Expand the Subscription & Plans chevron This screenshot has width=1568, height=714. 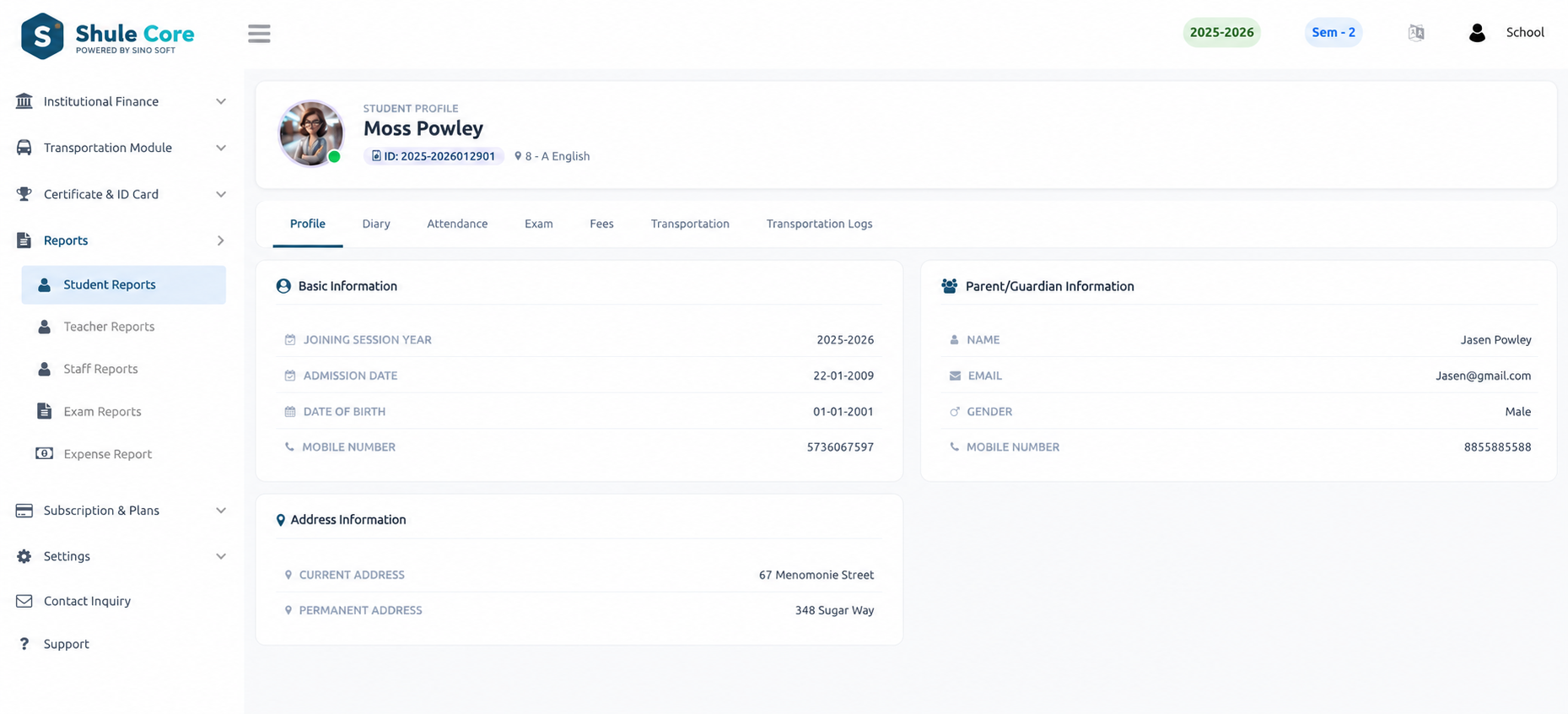221,511
